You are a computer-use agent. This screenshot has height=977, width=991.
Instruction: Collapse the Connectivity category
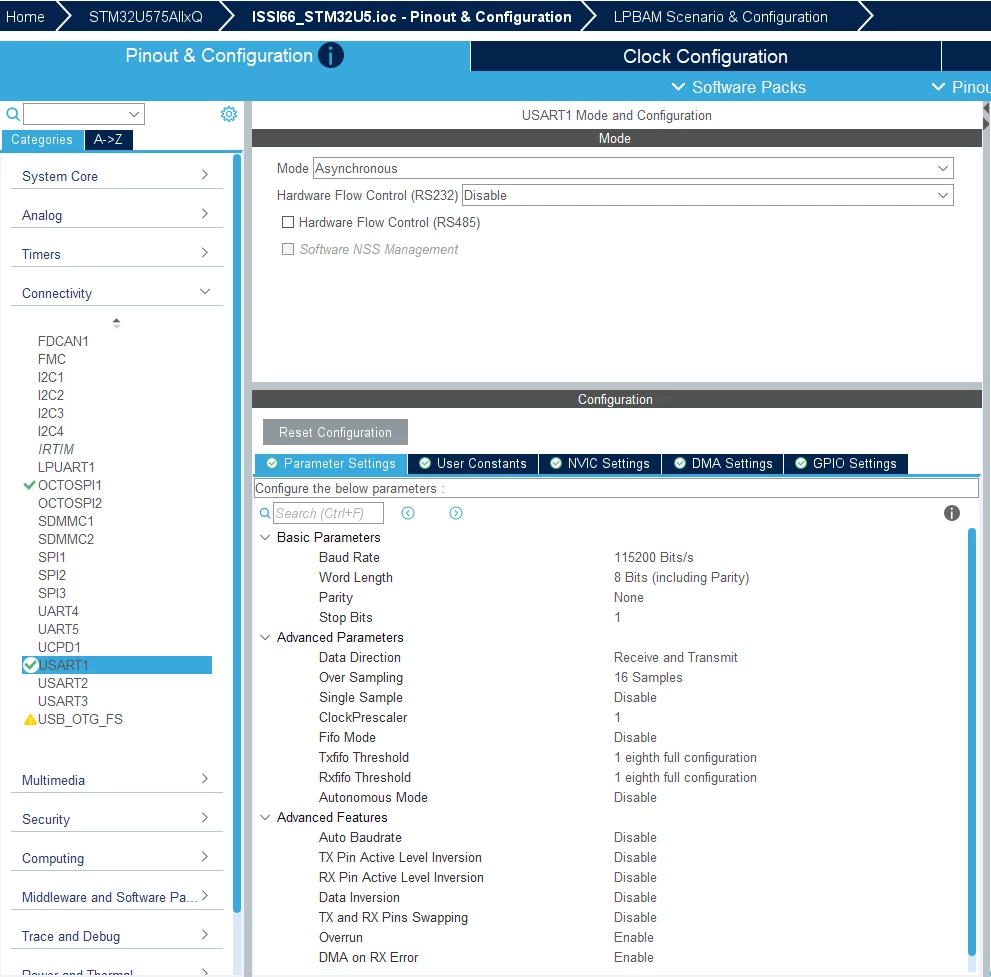(117, 293)
